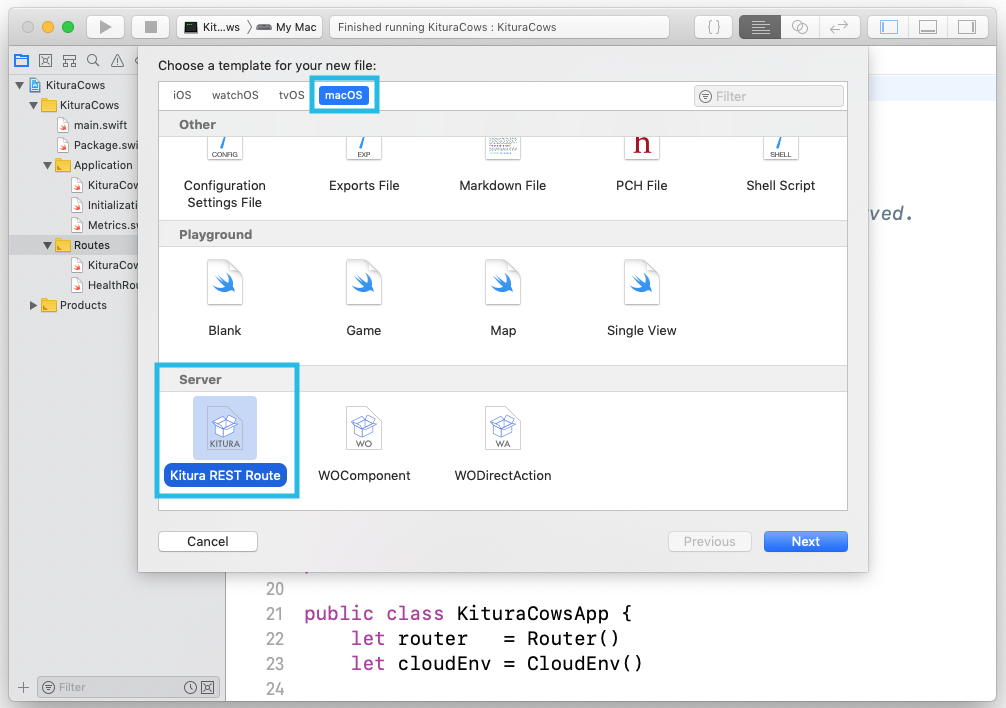Collapse the KituraCows folder group
This screenshot has width=1006, height=708.
click(x=33, y=105)
